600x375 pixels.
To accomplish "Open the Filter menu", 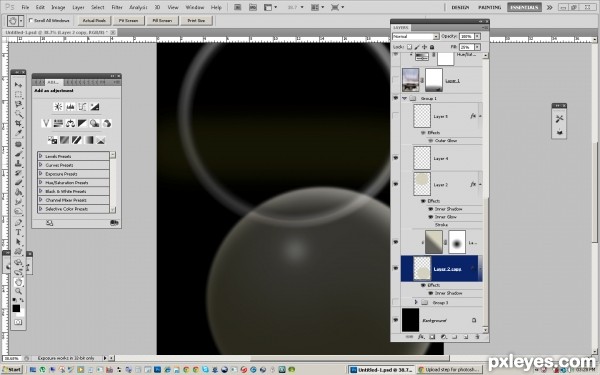I will tap(117, 7).
